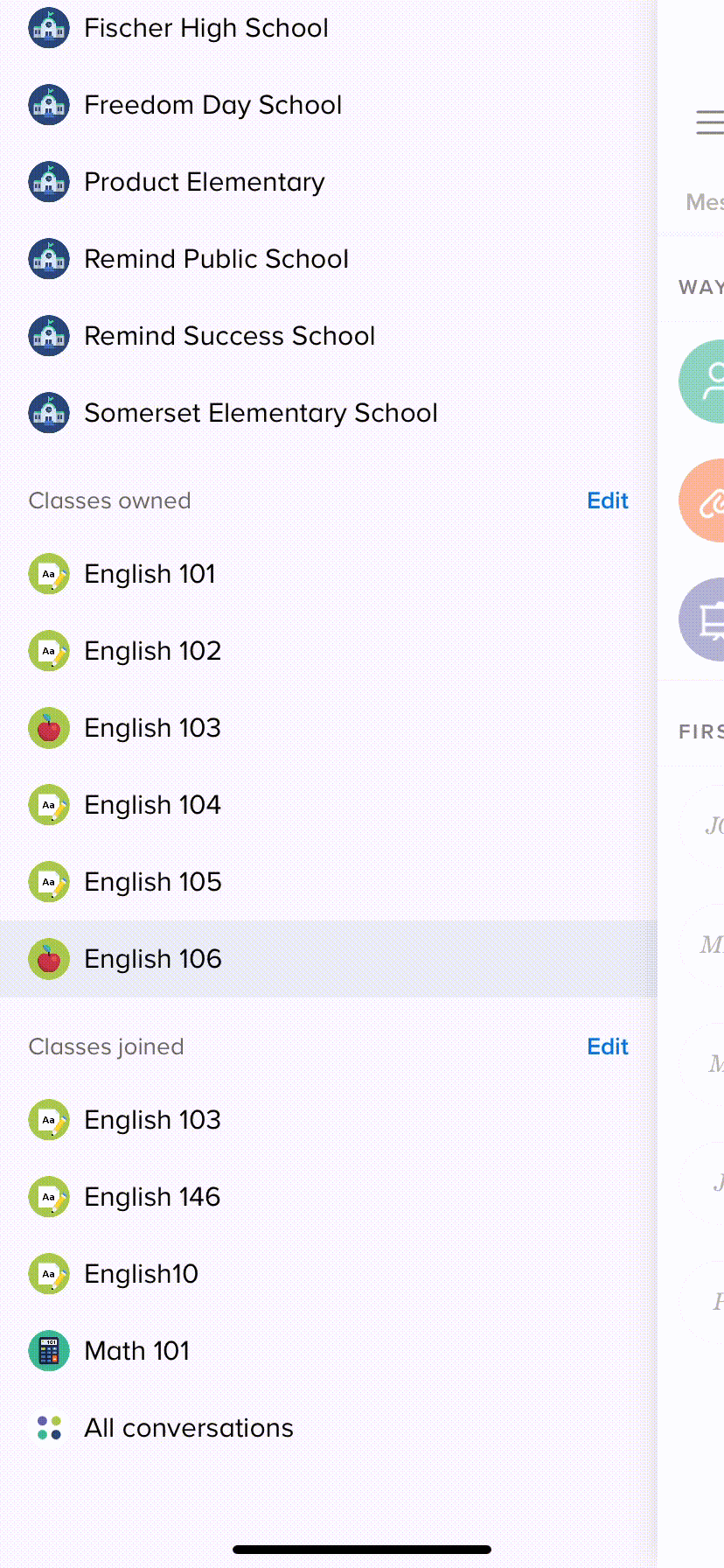
Task: Click Edit next to Classes joined
Action: coord(607,1046)
